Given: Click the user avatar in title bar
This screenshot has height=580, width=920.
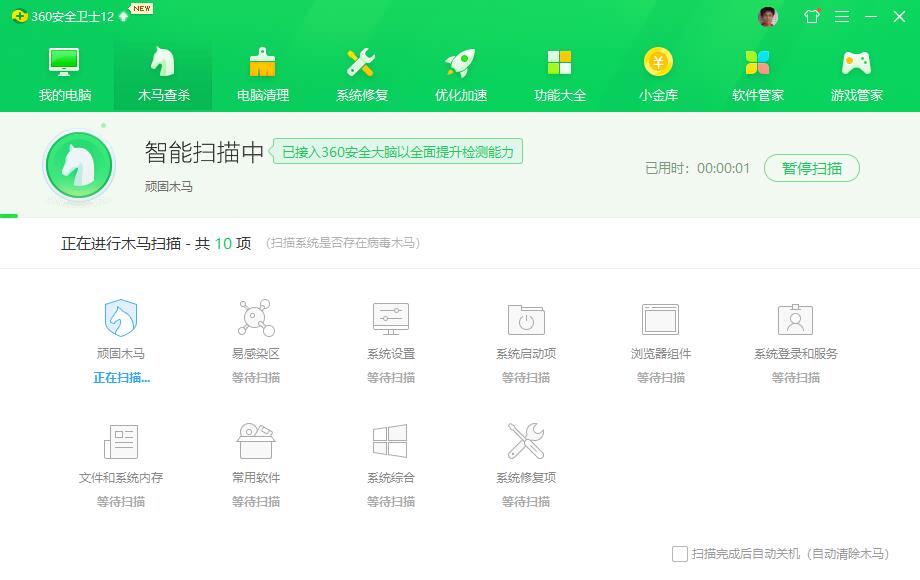Looking at the screenshot, I should 768,17.
